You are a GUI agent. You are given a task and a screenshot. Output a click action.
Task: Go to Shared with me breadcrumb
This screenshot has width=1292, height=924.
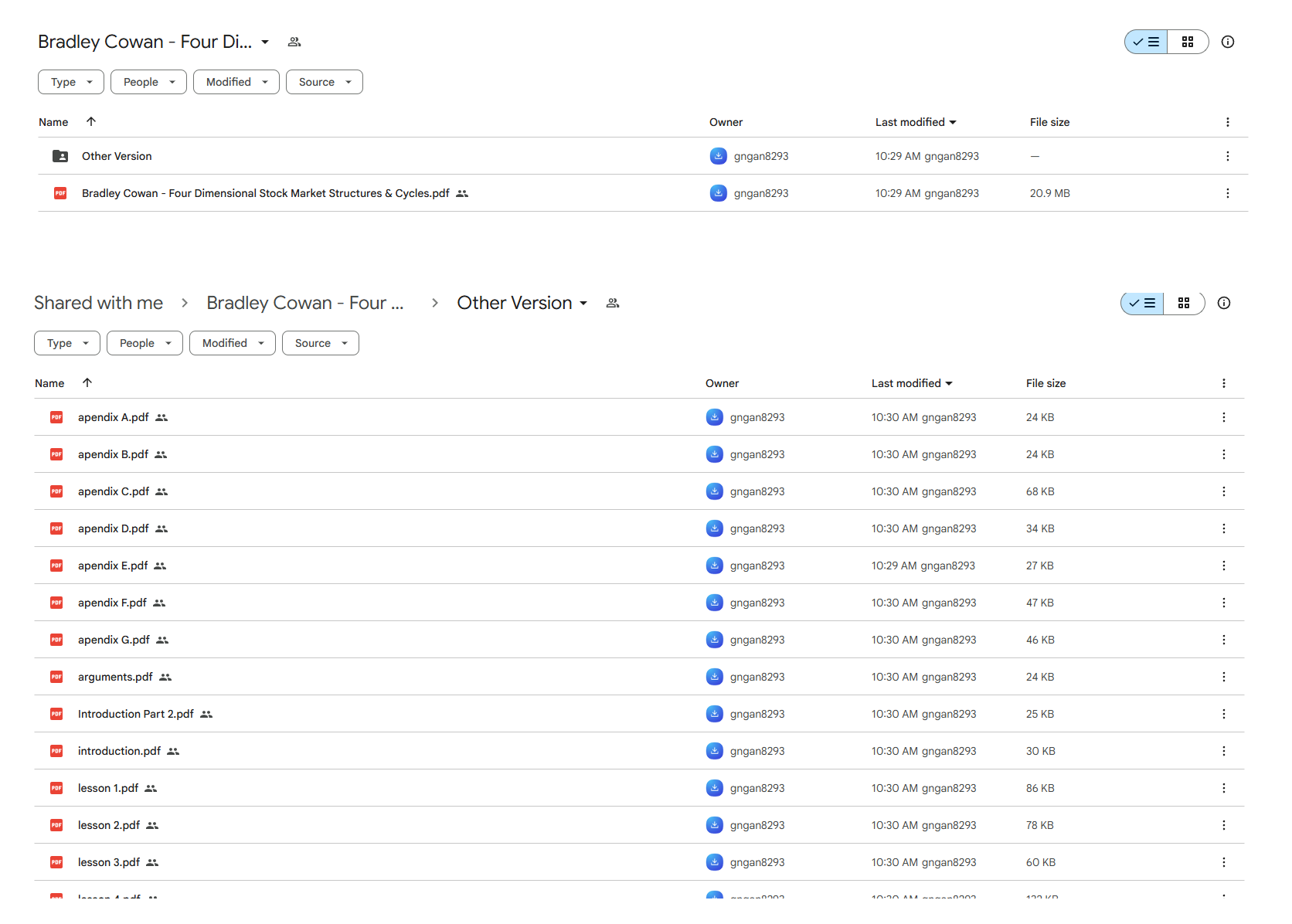(98, 303)
